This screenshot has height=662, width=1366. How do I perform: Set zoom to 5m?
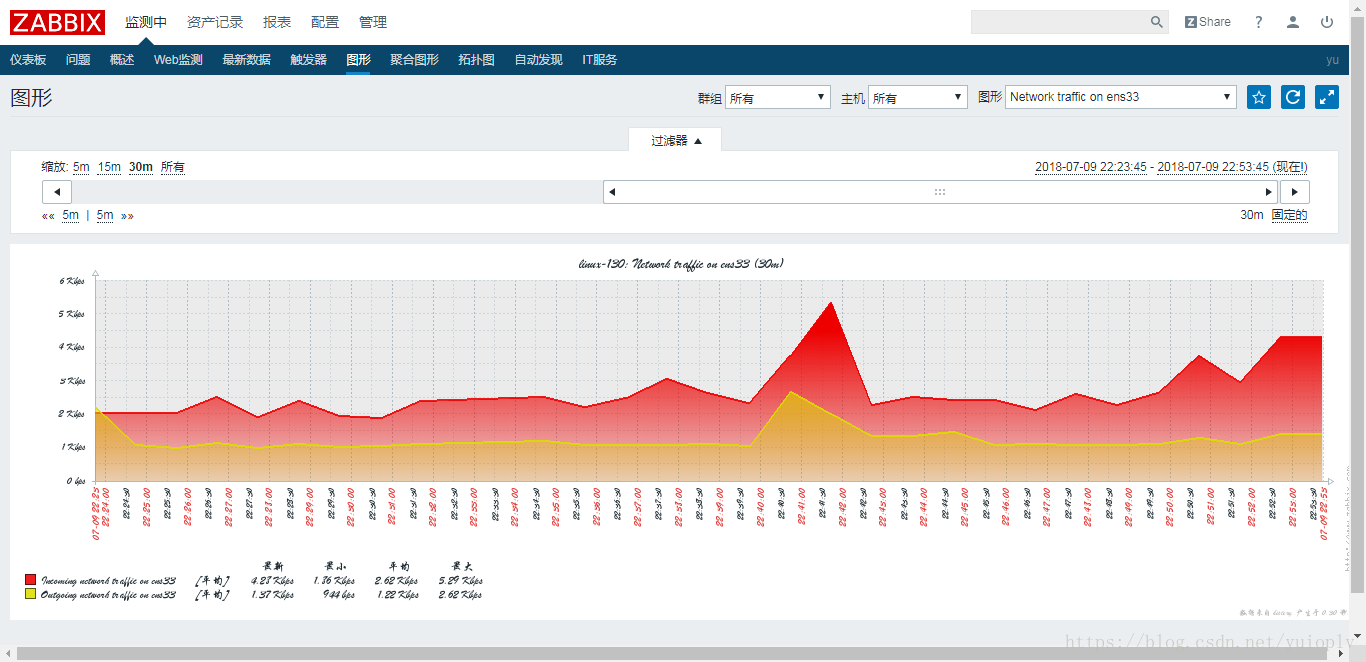[x=81, y=167]
